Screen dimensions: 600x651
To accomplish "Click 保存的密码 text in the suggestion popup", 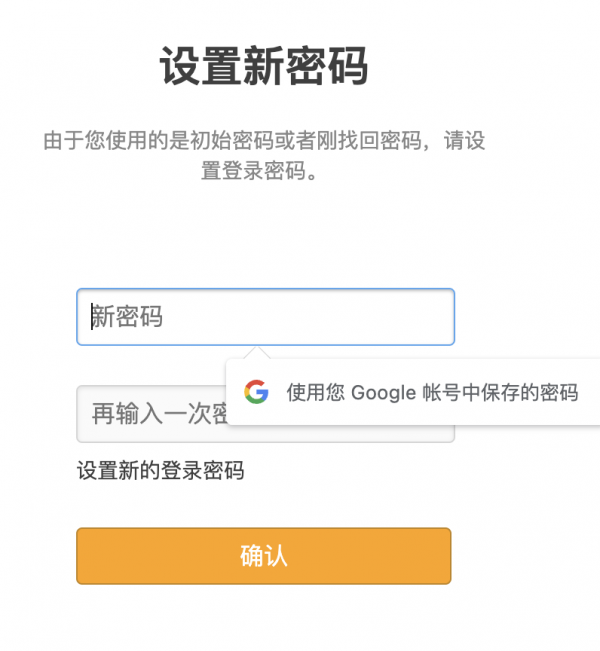I will tap(530, 392).
